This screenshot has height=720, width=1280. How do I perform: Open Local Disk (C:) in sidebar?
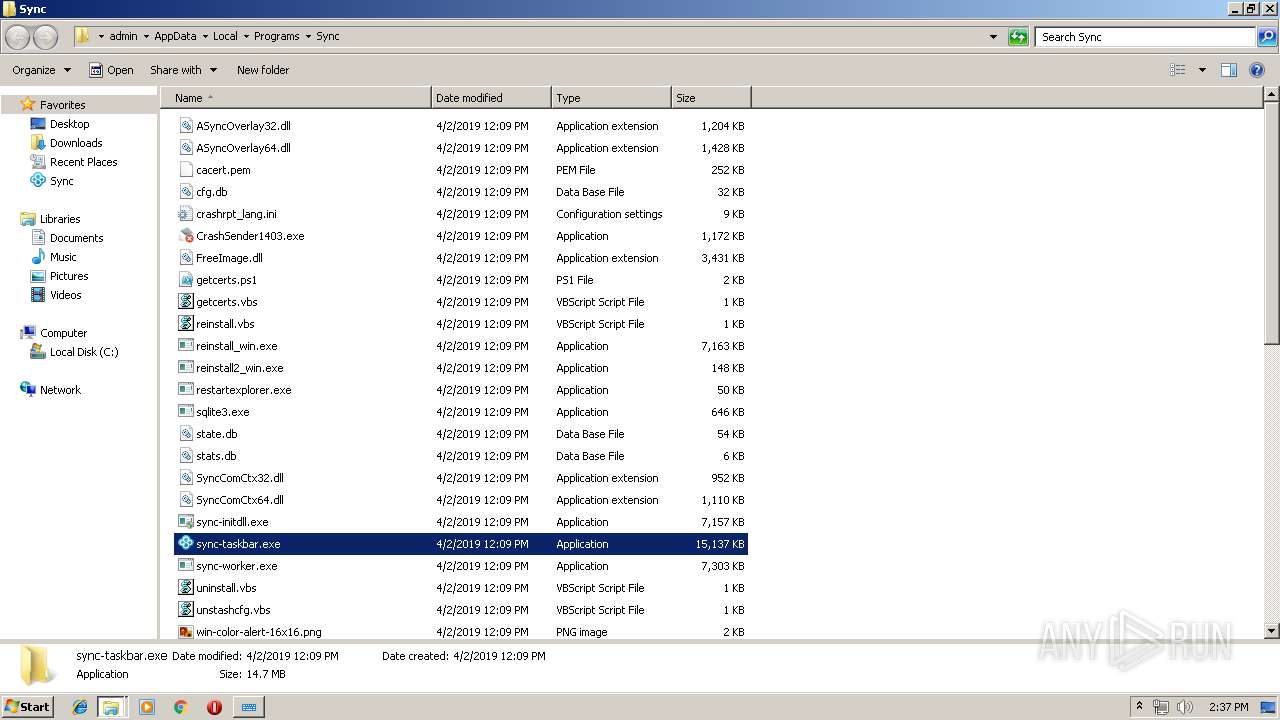pyautogui.click(x=84, y=352)
